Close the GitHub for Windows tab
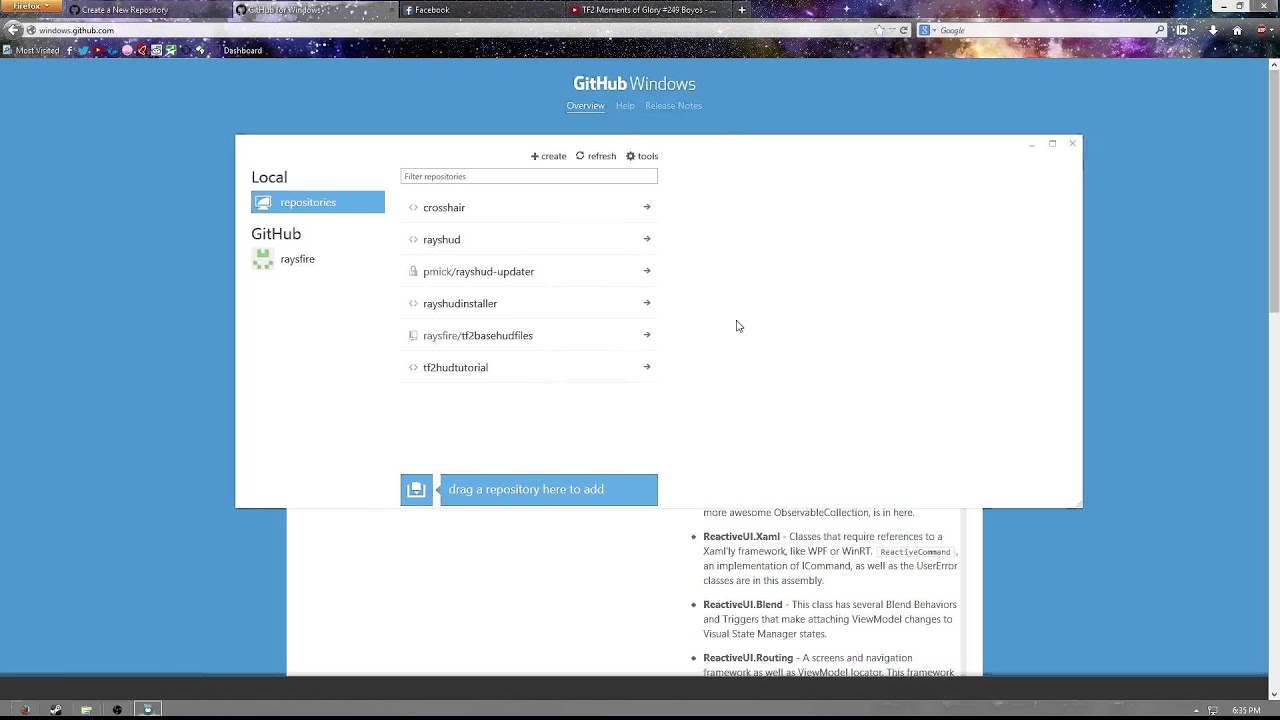The image size is (1280, 720). (x=391, y=10)
